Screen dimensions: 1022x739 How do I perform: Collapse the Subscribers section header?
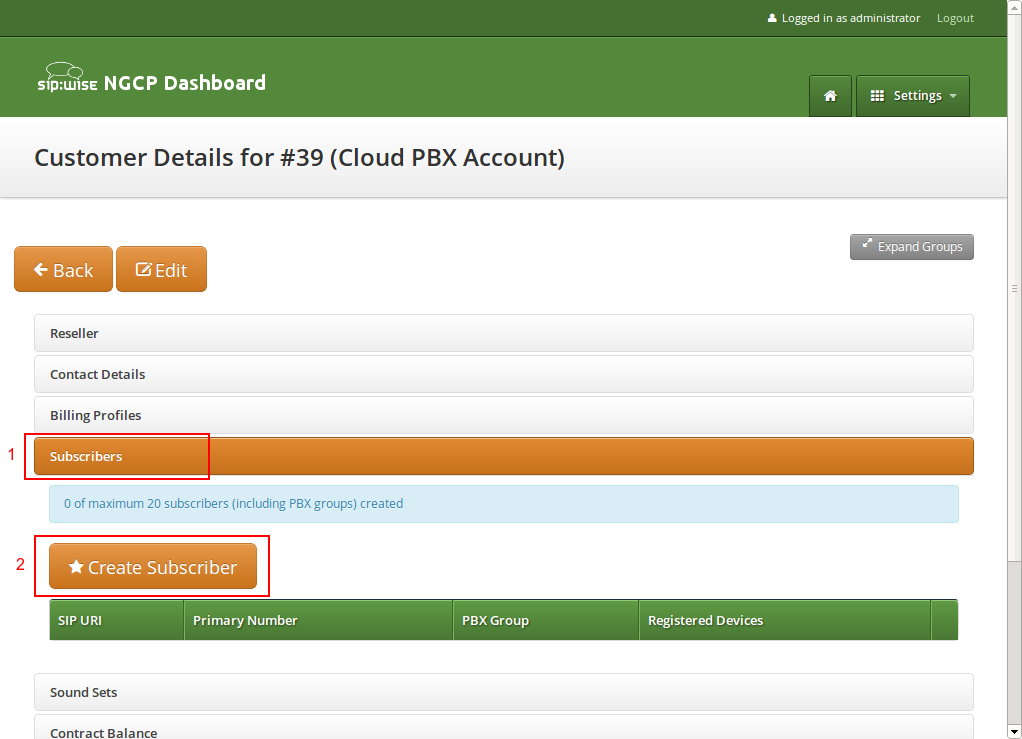pos(503,456)
